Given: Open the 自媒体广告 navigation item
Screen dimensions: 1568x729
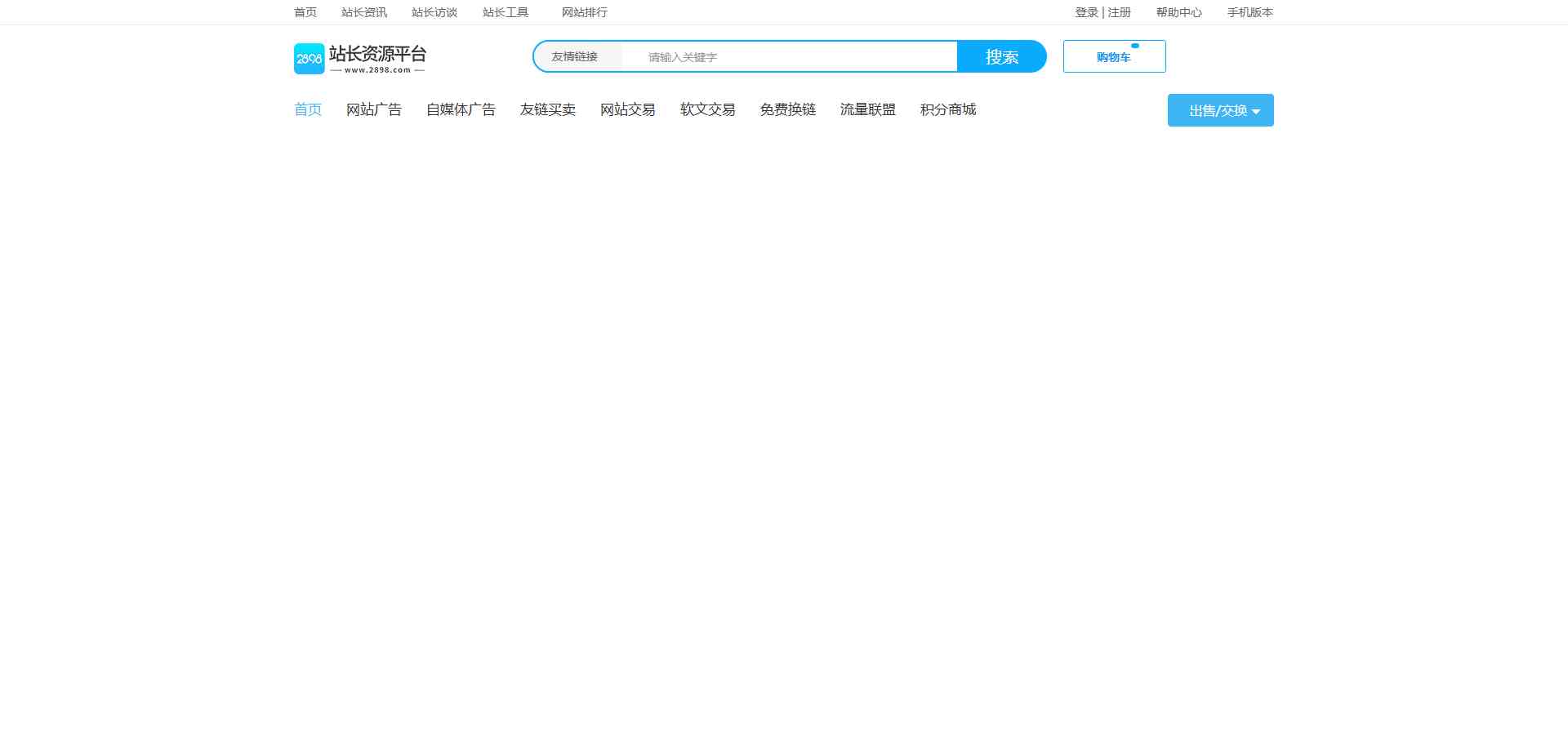Looking at the screenshot, I should click(461, 109).
